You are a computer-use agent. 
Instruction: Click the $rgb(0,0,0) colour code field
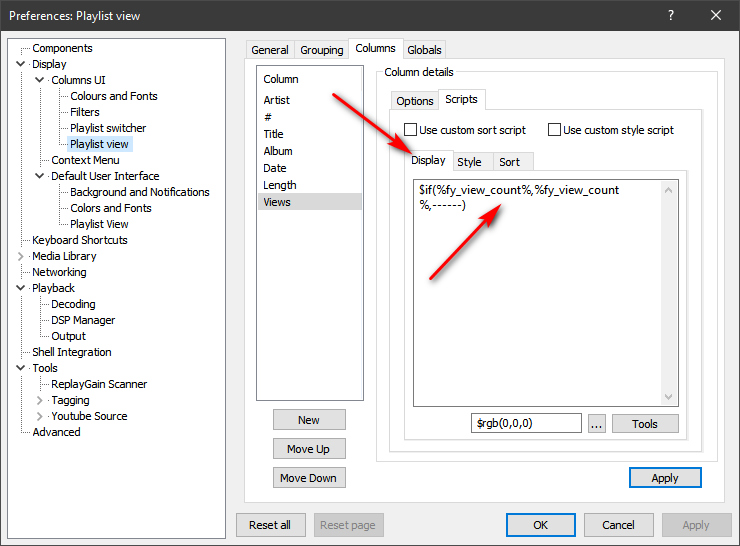click(x=526, y=424)
